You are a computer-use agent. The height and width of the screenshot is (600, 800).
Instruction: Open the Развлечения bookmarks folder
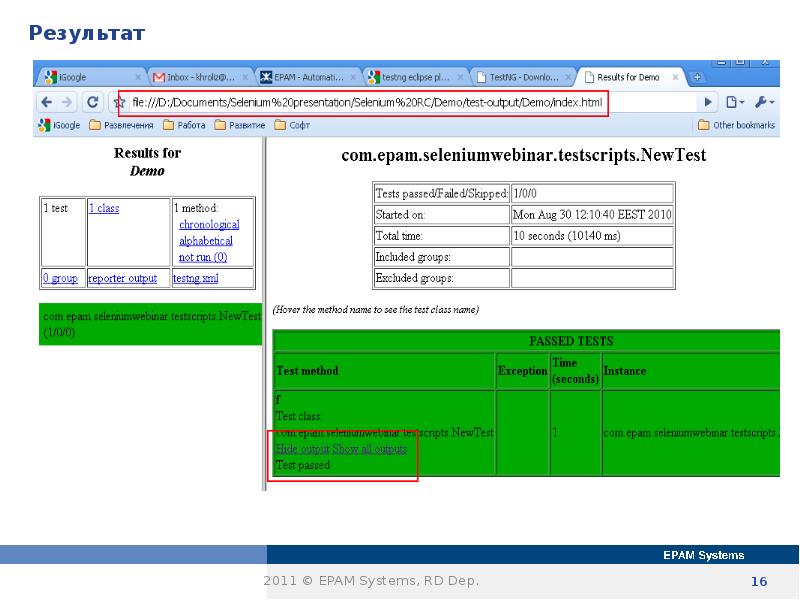120,125
